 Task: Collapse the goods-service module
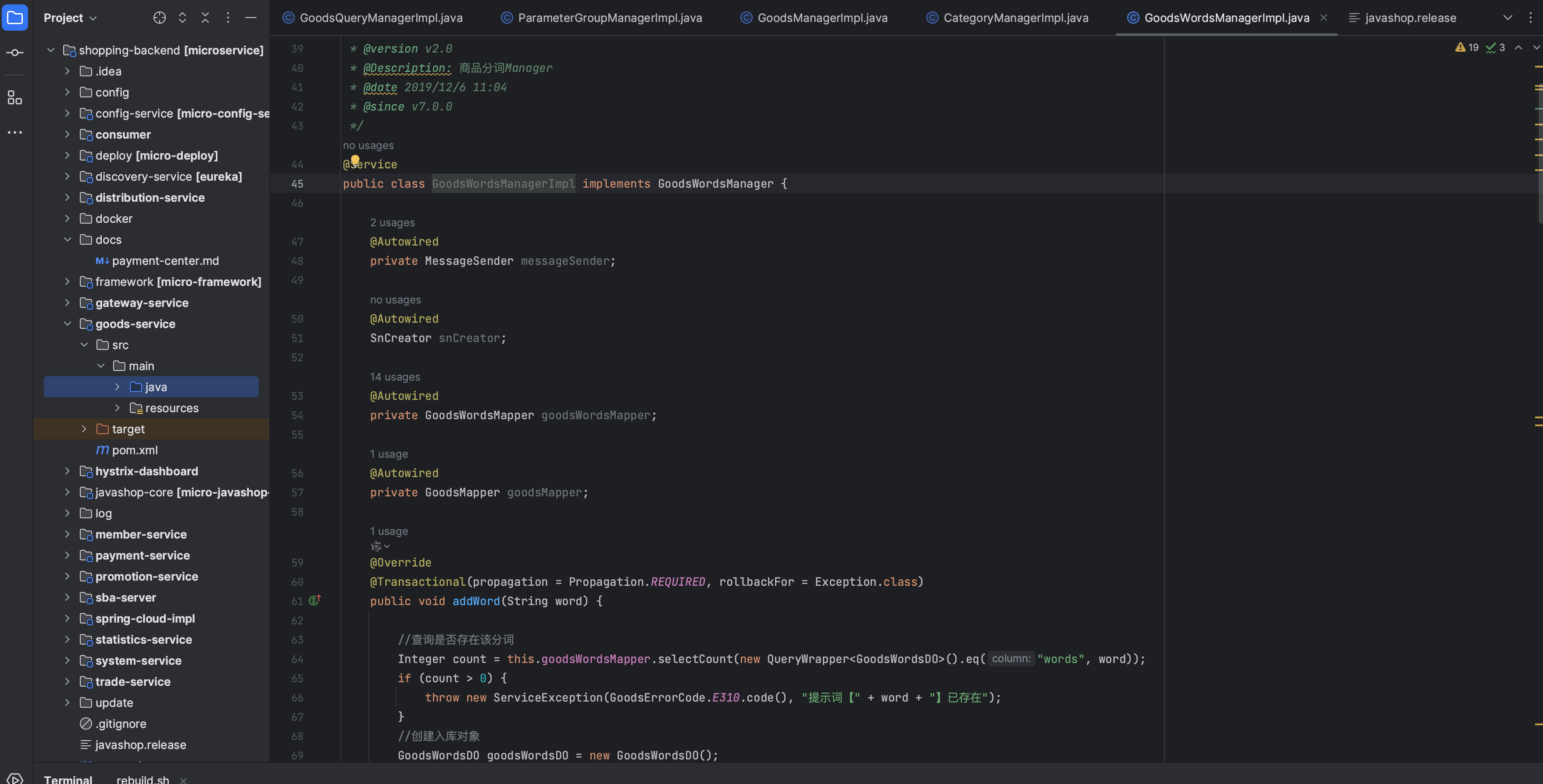click(x=67, y=324)
